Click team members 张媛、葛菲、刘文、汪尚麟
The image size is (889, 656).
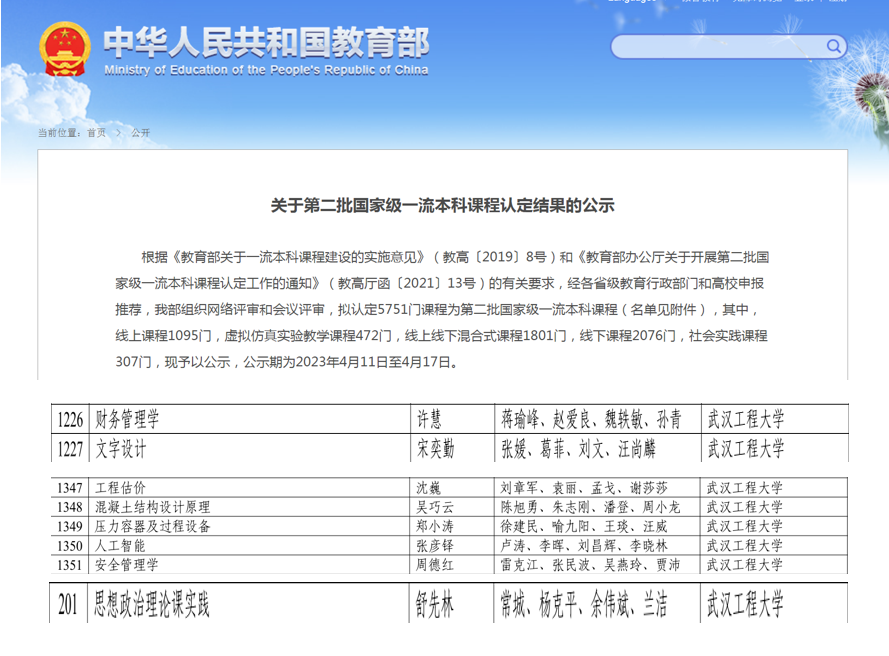pyautogui.click(x=578, y=449)
